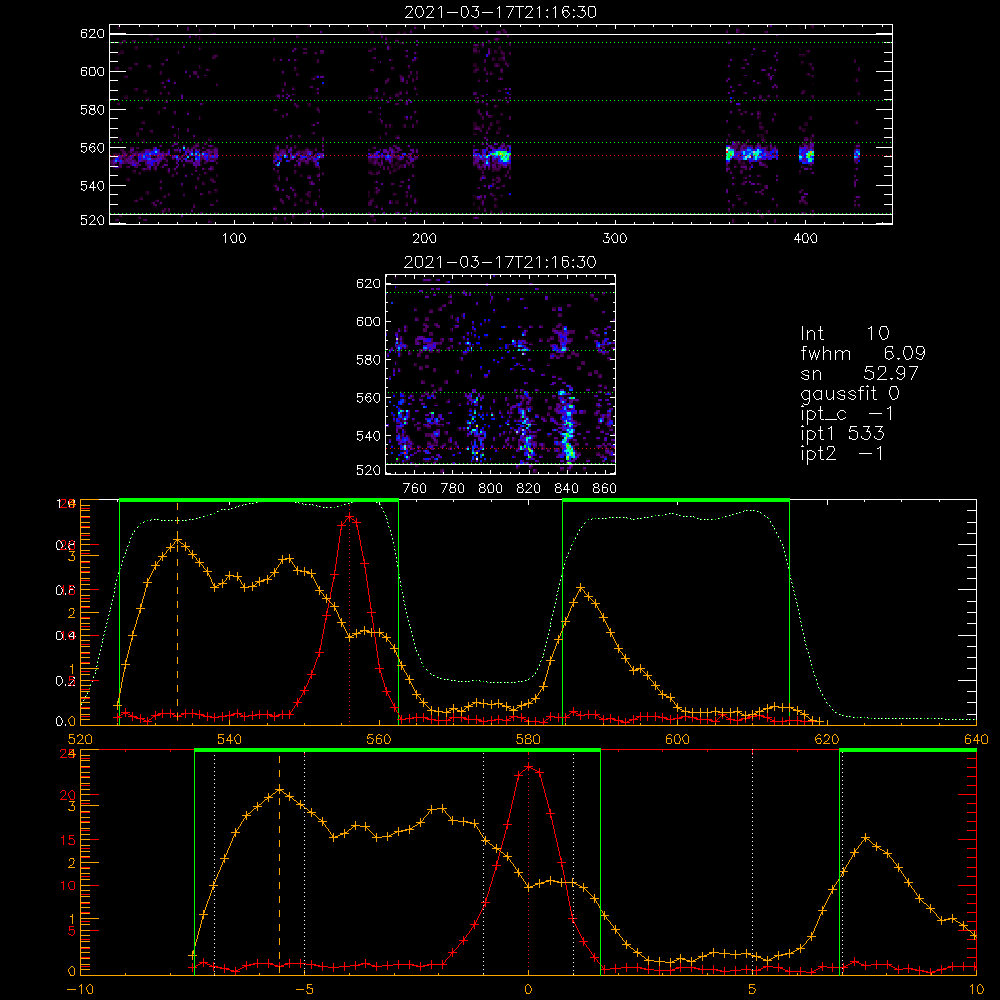The width and height of the screenshot is (1000, 1000).
Task: Click the orange dashed vertical line in the bottom plot
Action: tap(279, 864)
